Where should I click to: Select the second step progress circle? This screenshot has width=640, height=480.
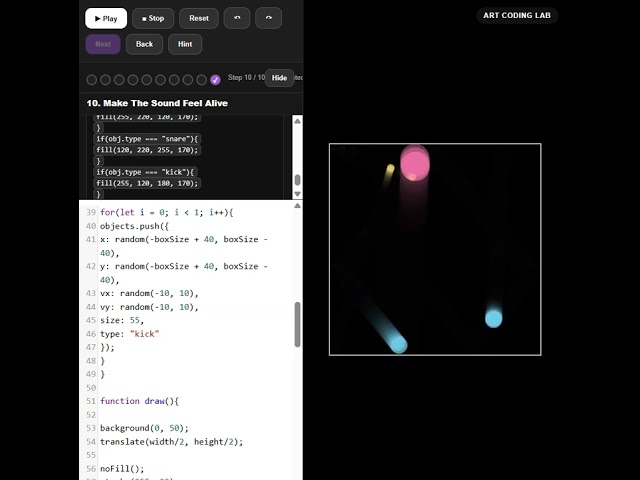[105, 80]
